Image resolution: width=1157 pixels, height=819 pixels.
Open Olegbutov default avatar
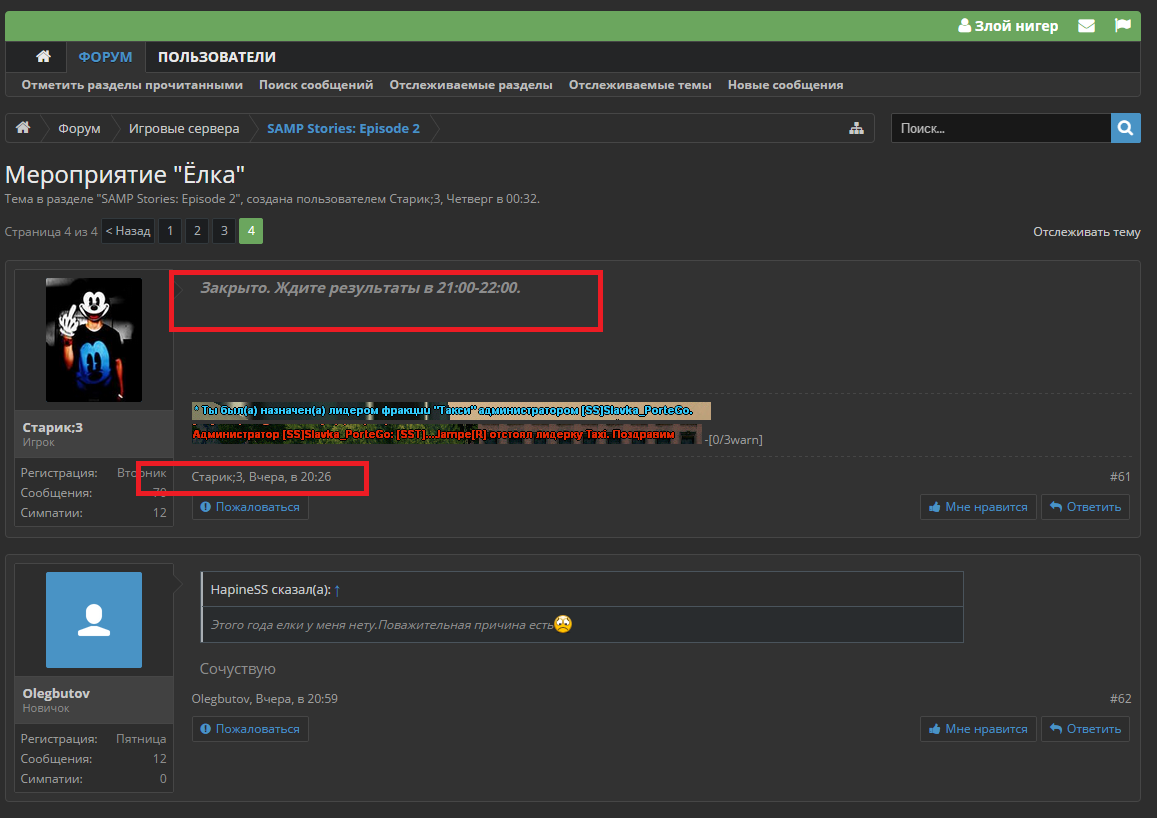pyautogui.click(x=94, y=620)
